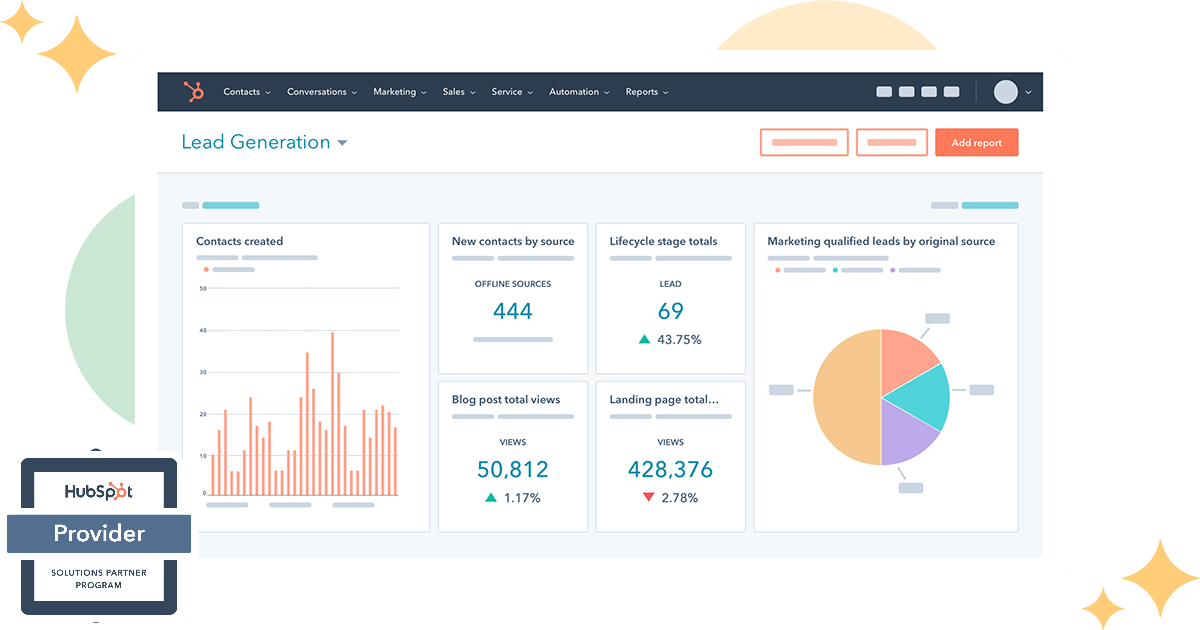Click the Add report button

pyautogui.click(x=976, y=143)
